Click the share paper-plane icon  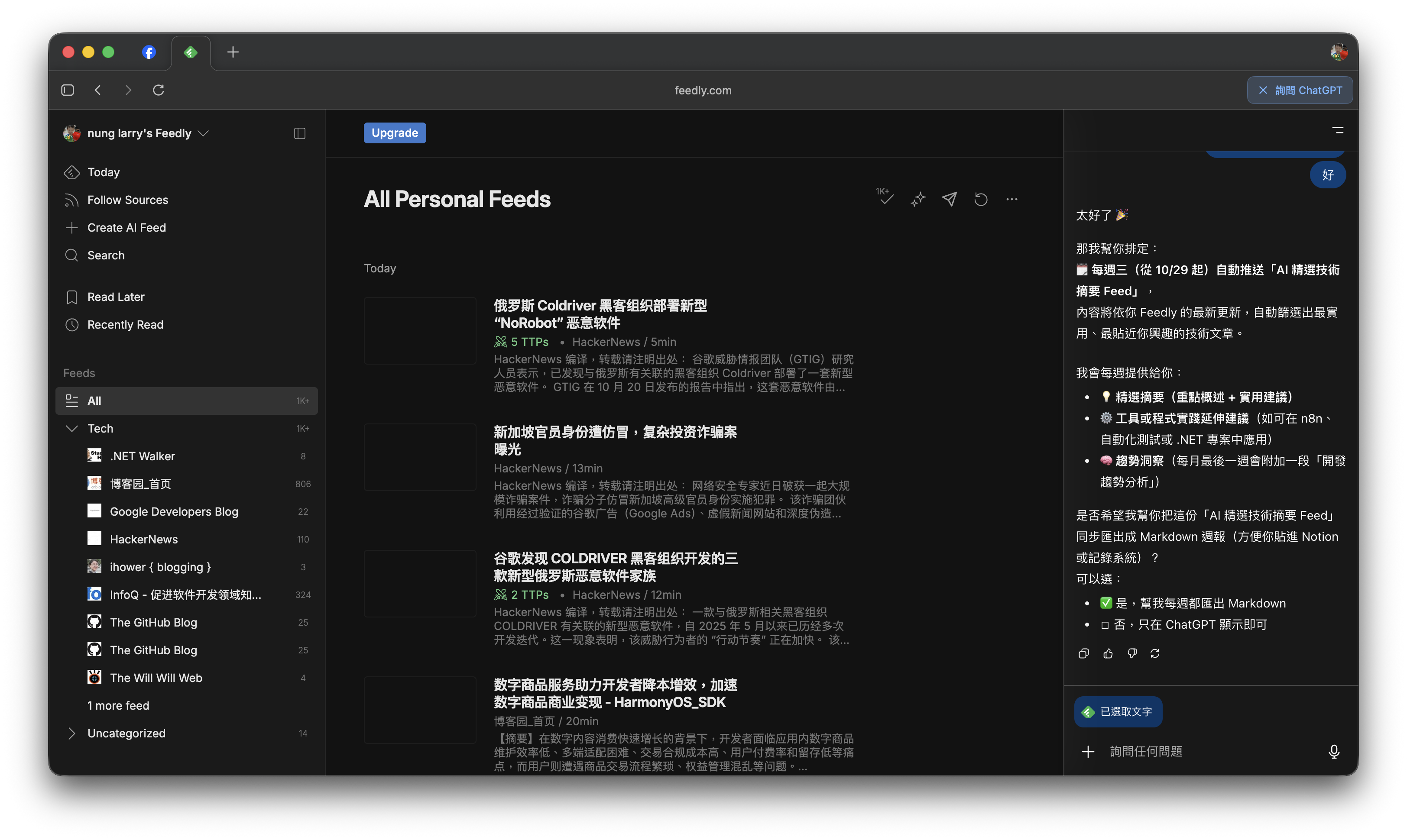pos(950,199)
